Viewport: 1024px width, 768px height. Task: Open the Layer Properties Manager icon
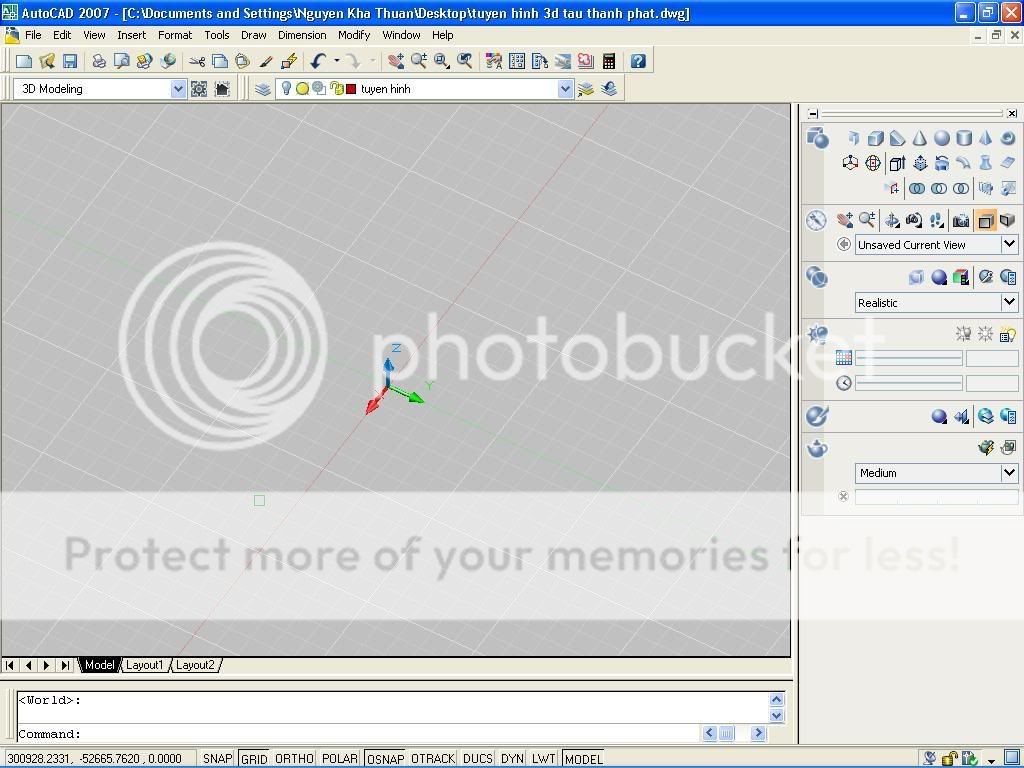(263, 89)
